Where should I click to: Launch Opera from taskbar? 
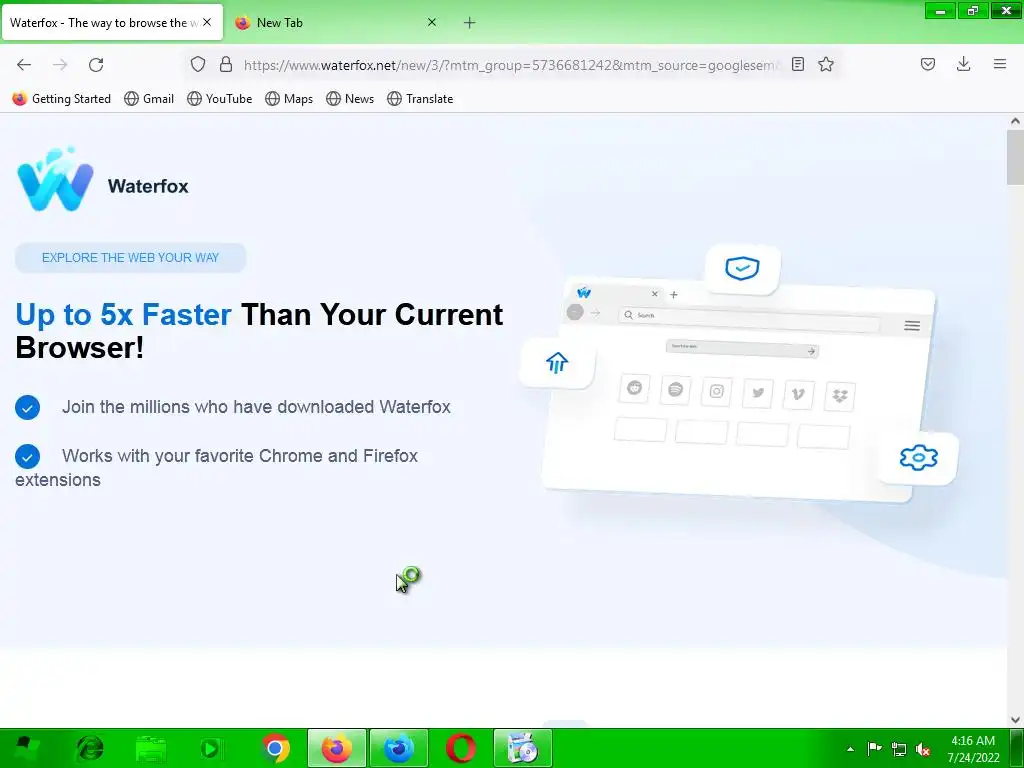[x=460, y=748]
